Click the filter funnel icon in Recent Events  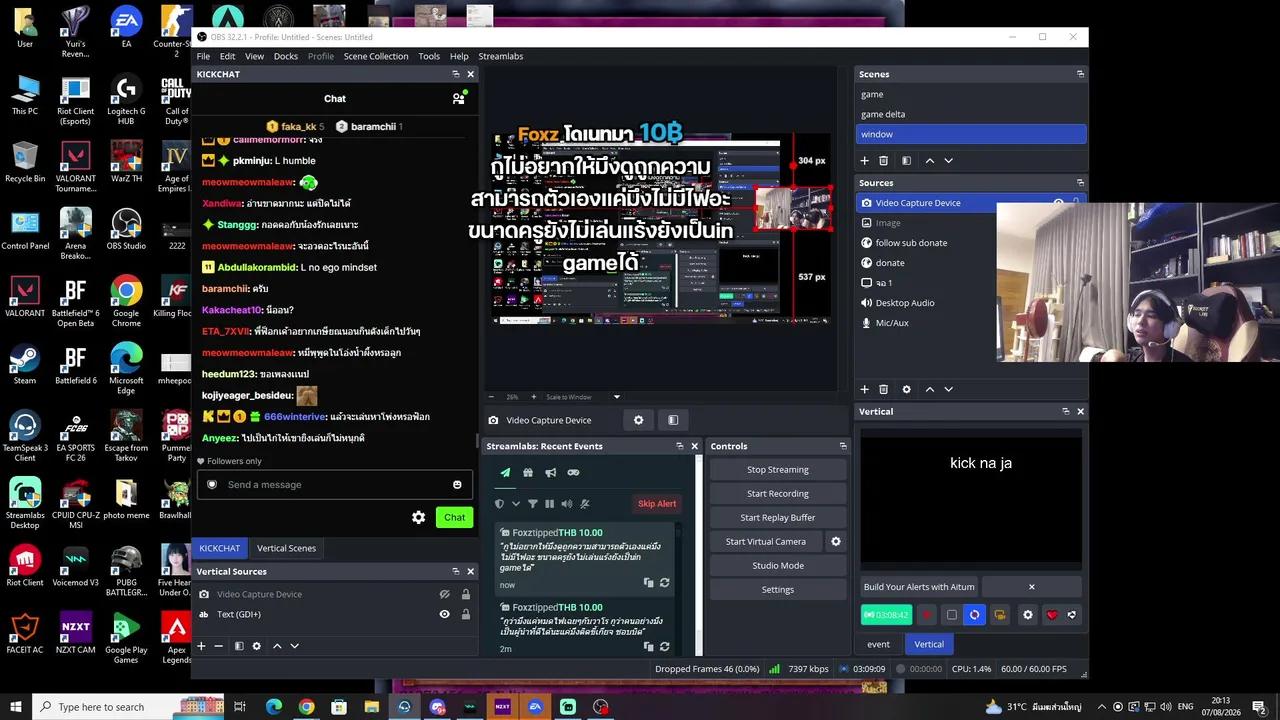[533, 504]
